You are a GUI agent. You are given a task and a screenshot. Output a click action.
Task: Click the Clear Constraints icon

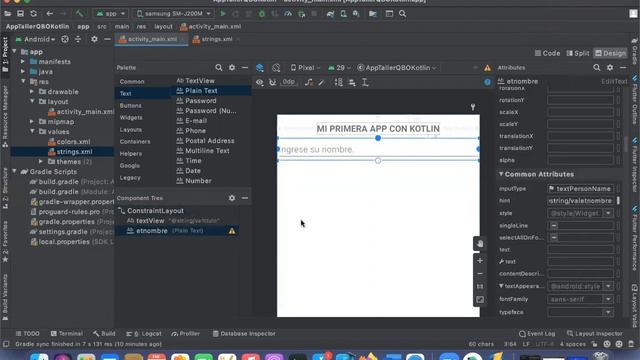point(309,82)
